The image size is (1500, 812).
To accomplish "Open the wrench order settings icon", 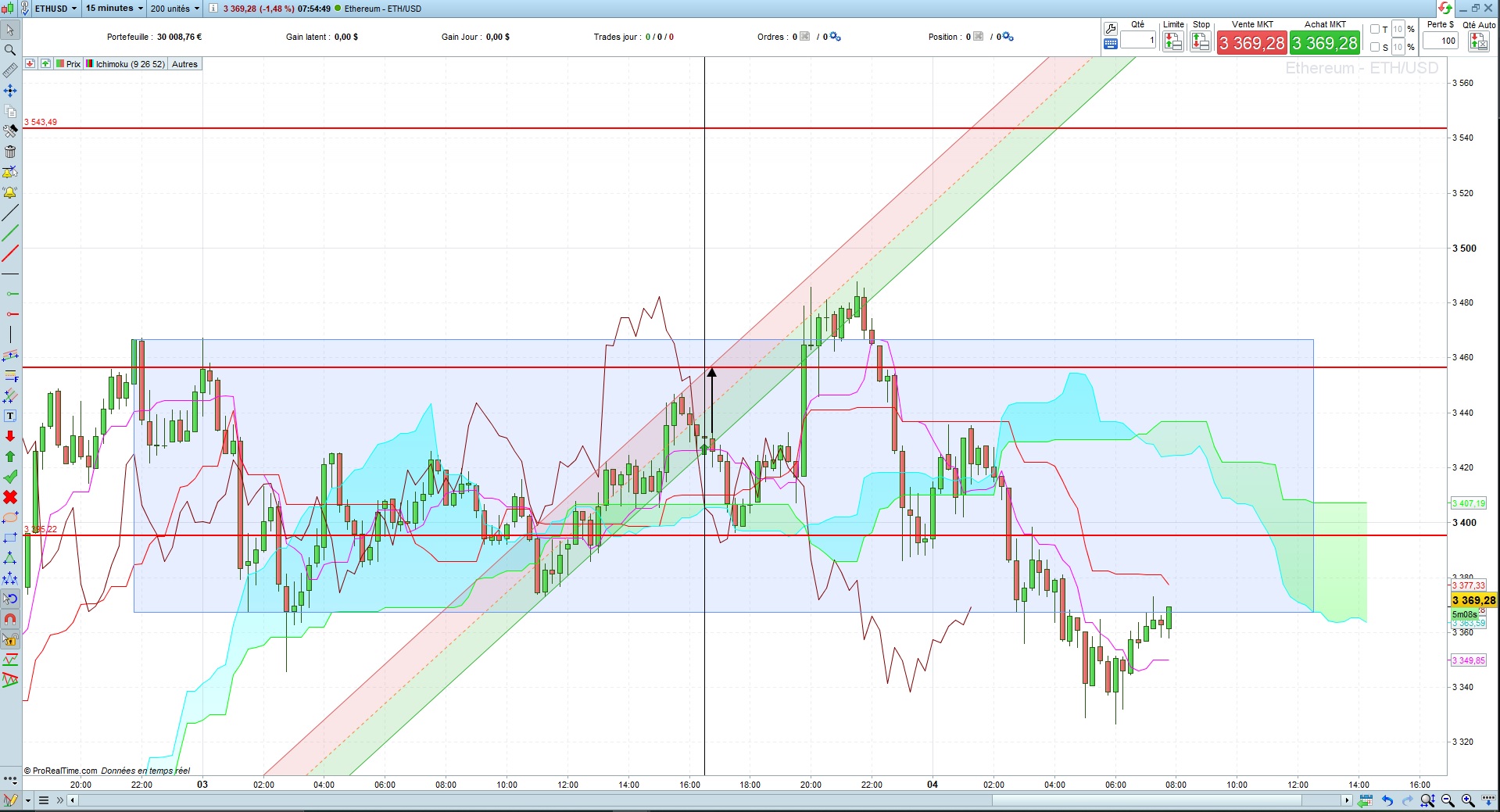I will coord(1110,29).
